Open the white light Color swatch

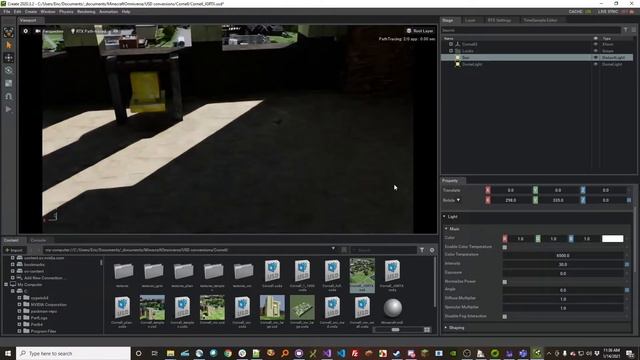[x=613, y=239]
